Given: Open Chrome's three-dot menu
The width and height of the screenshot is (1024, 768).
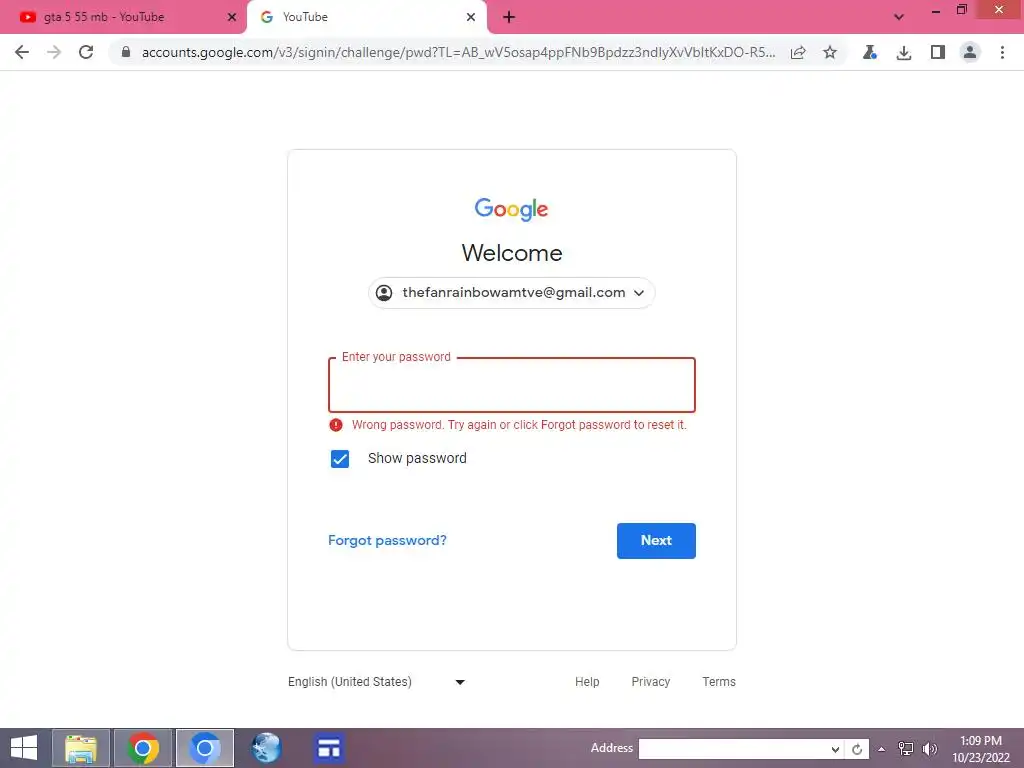Looking at the screenshot, I should click(1002, 52).
